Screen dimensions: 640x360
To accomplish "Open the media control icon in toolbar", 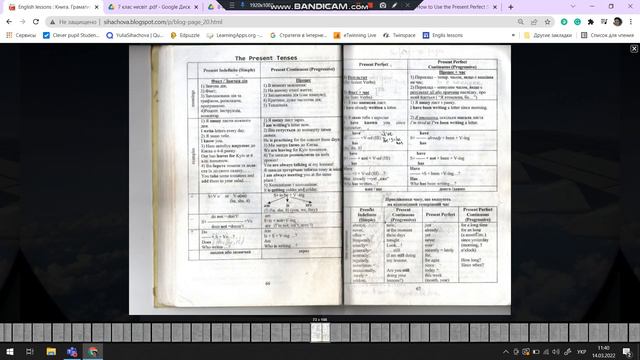I will tap(604, 22).
